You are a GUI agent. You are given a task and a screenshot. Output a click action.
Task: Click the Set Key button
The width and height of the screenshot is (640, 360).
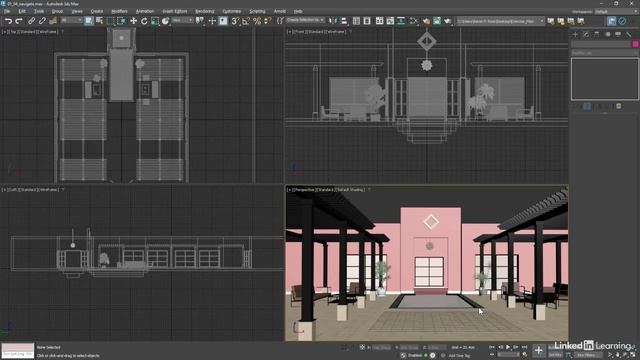pyautogui.click(x=555, y=355)
